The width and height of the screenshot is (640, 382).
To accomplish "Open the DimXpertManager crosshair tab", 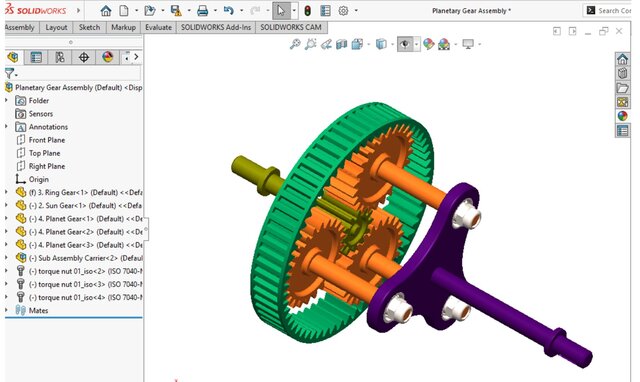I will click(x=84, y=57).
